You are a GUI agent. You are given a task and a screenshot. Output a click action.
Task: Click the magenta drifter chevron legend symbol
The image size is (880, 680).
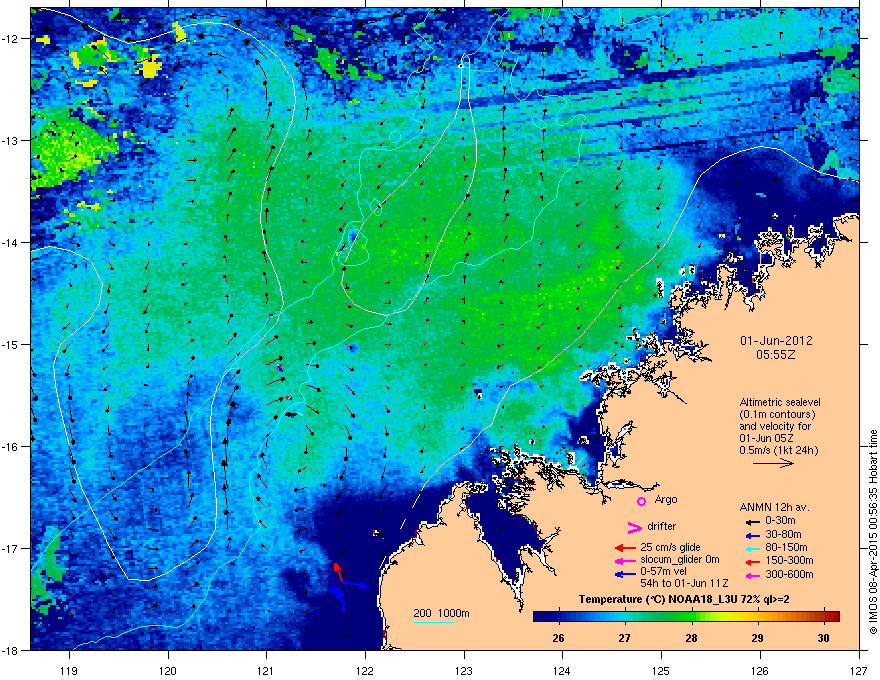pyautogui.click(x=634, y=527)
